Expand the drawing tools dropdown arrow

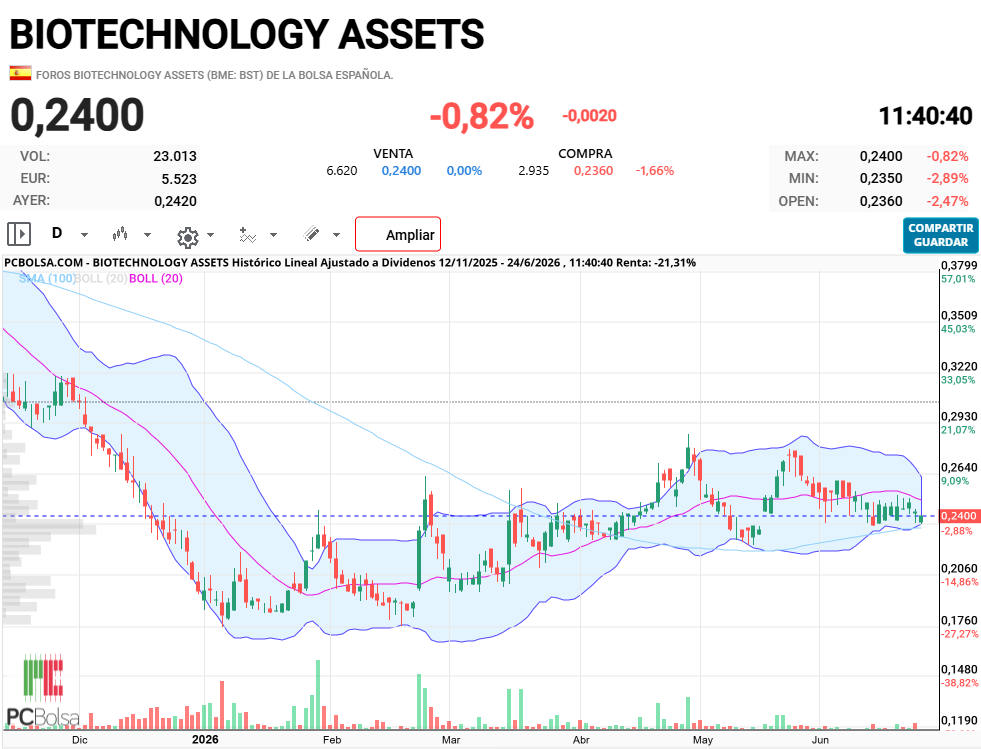pos(337,235)
